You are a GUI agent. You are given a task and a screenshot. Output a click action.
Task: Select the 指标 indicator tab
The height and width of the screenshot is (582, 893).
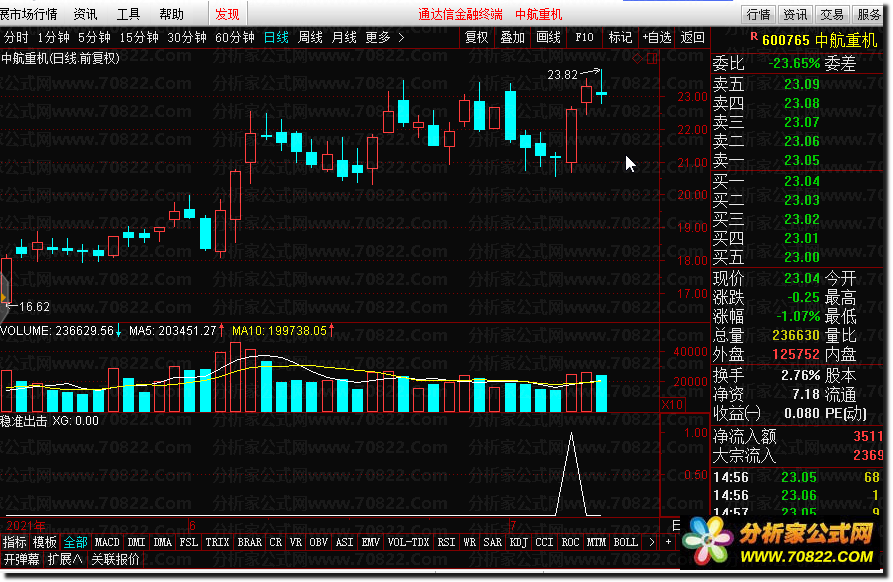pyautogui.click(x=14, y=542)
